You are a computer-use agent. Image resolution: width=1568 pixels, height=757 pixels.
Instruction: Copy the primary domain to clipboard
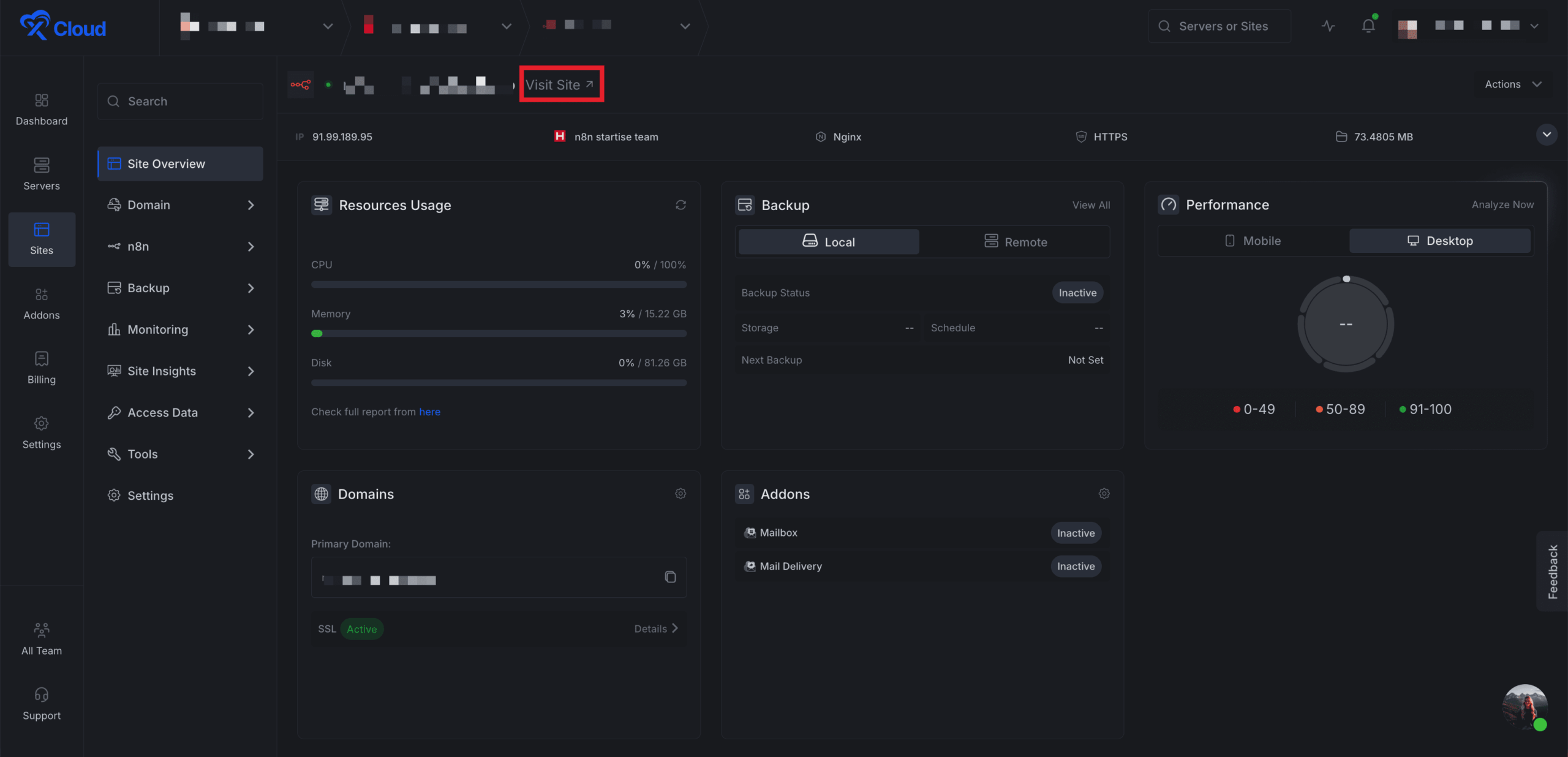670,577
